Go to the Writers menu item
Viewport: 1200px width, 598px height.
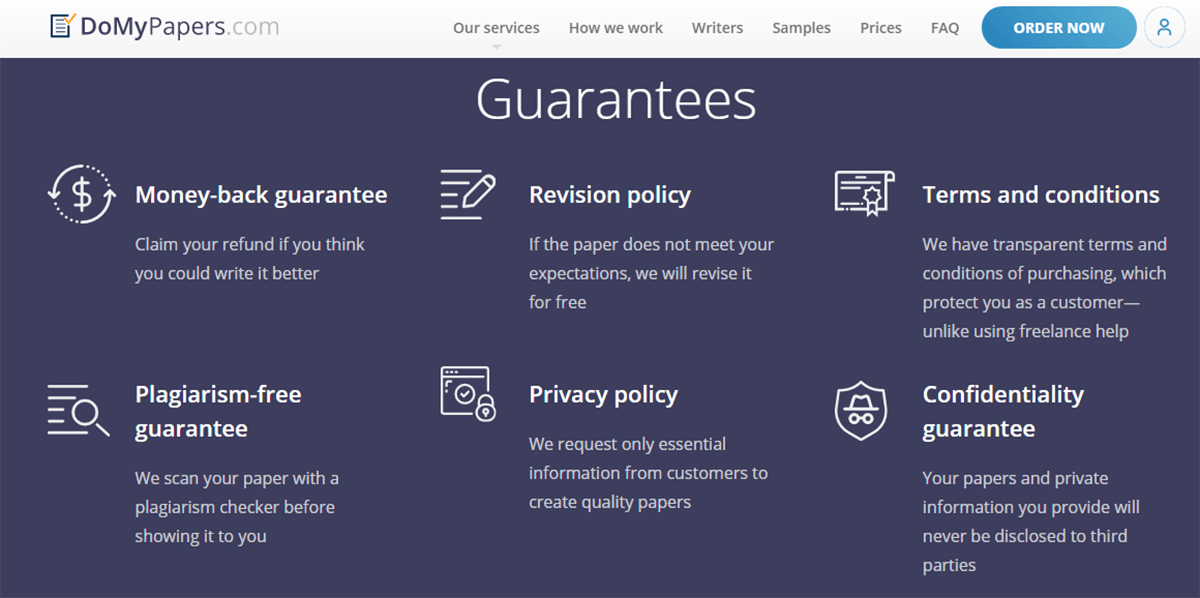tap(717, 28)
